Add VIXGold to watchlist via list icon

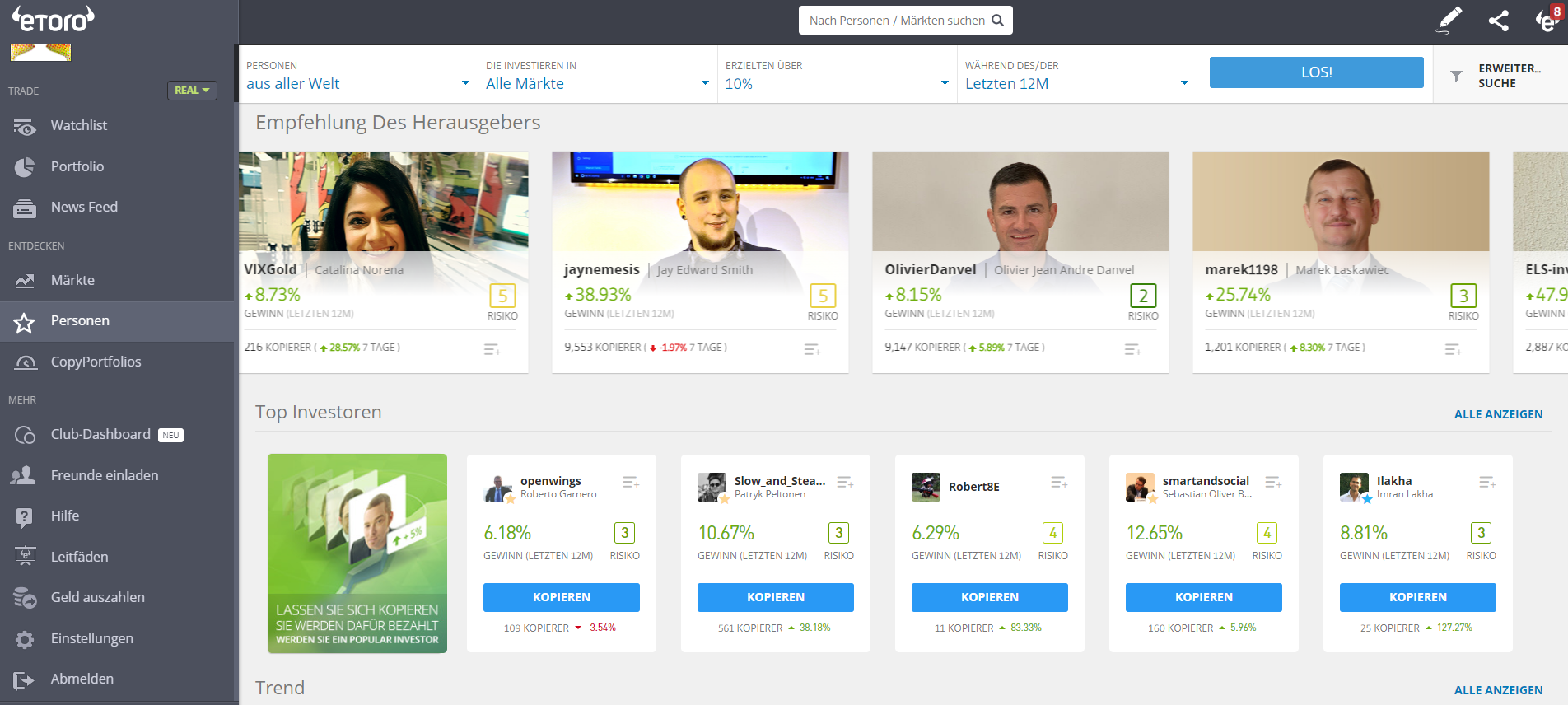point(492,350)
